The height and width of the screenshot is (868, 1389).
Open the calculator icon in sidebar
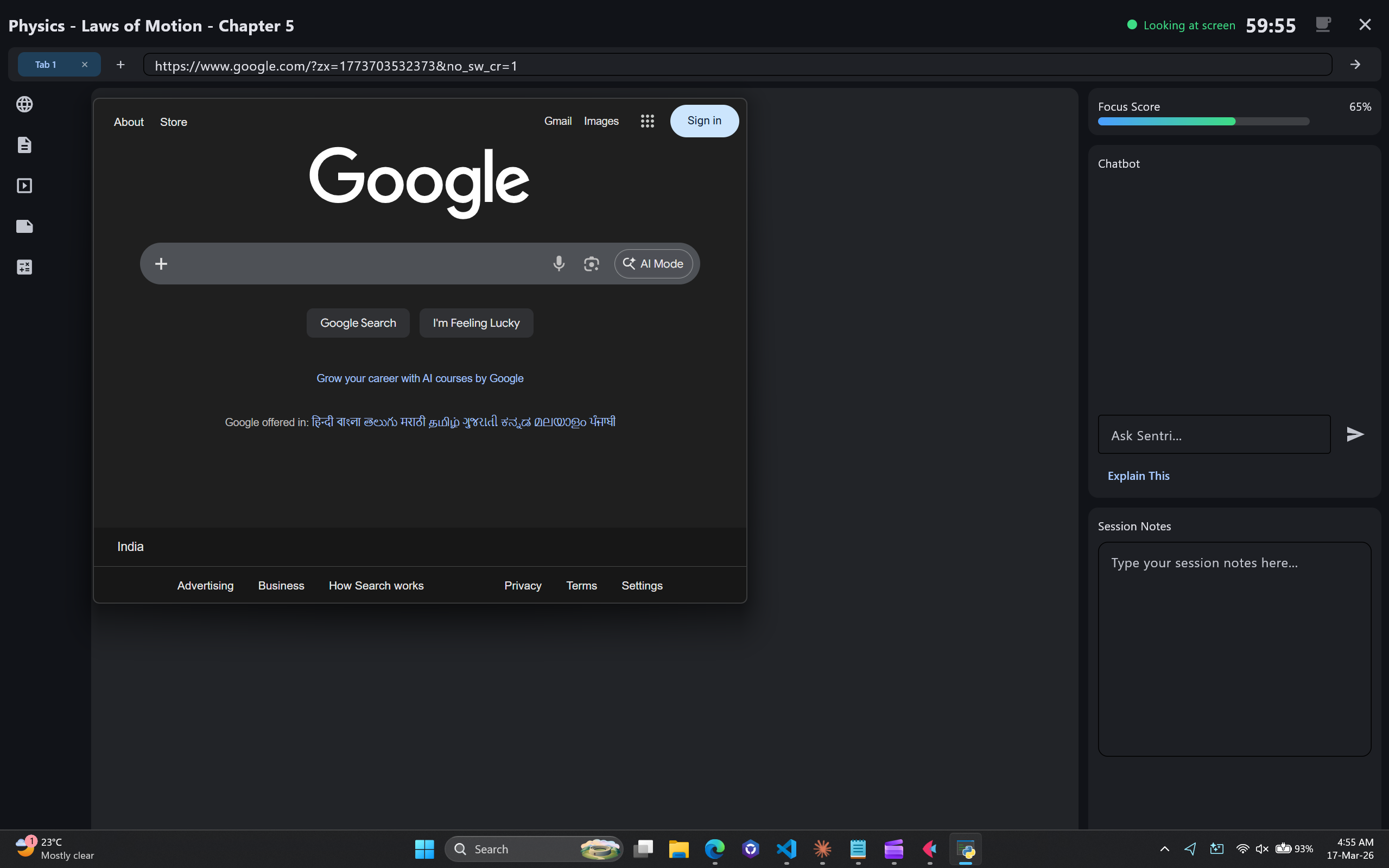[x=24, y=267]
